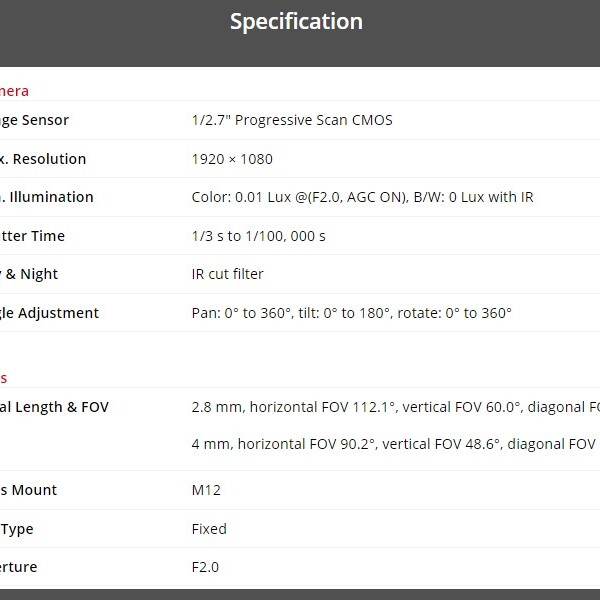Click the Min. Illumination row label
The width and height of the screenshot is (600, 600).
(47, 197)
